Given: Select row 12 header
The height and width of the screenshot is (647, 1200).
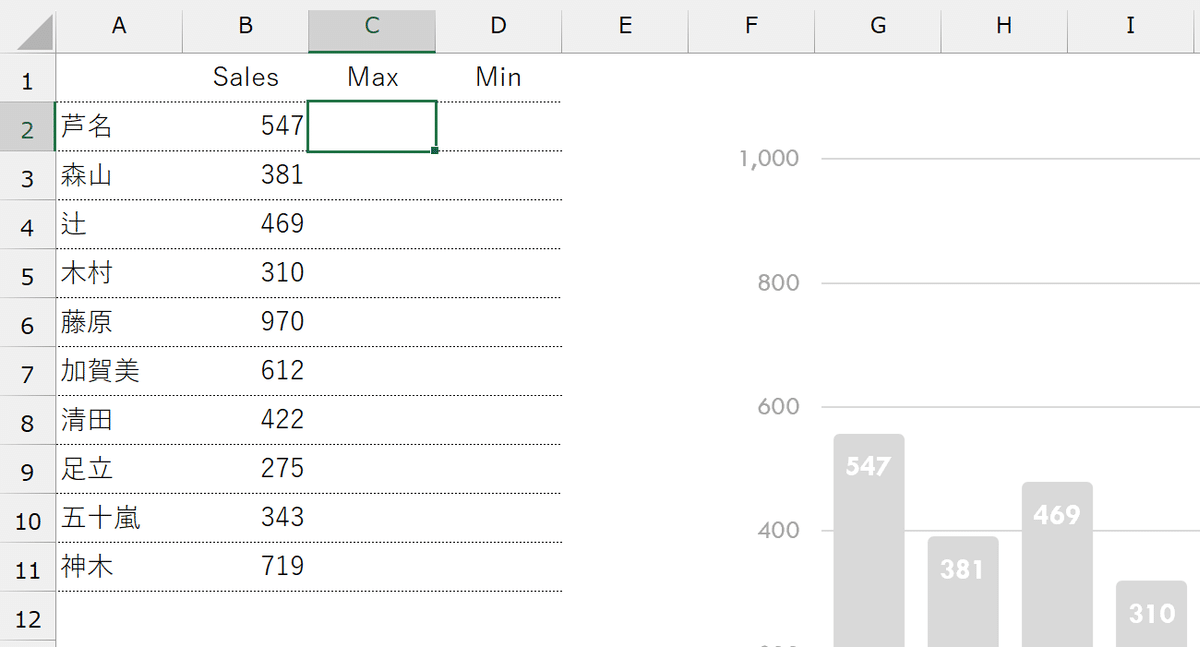Looking at the screenshot, I should 28,617.
